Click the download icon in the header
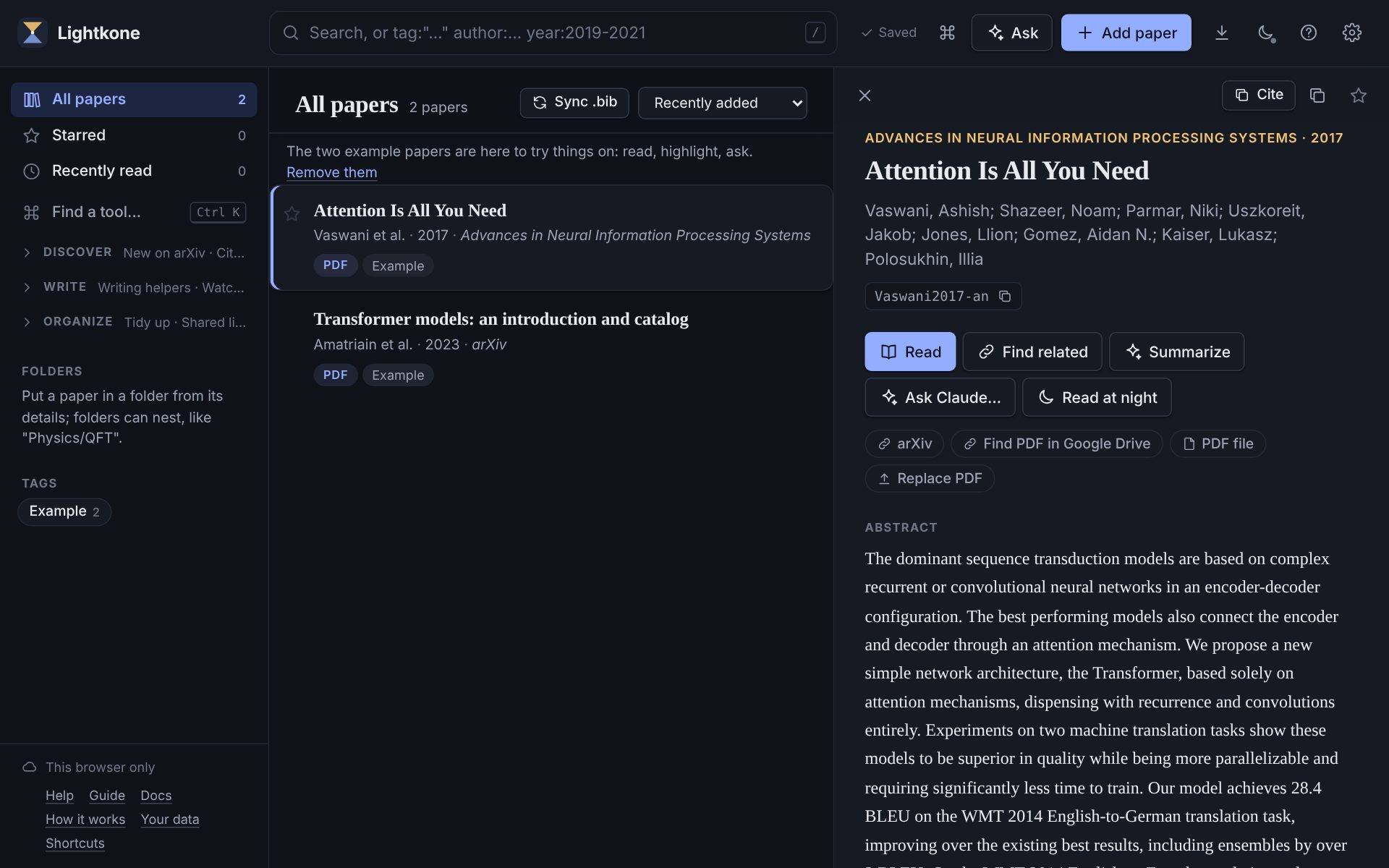Image resolution: width=1389 pixels, height=868 pixels. (1221, 33)
